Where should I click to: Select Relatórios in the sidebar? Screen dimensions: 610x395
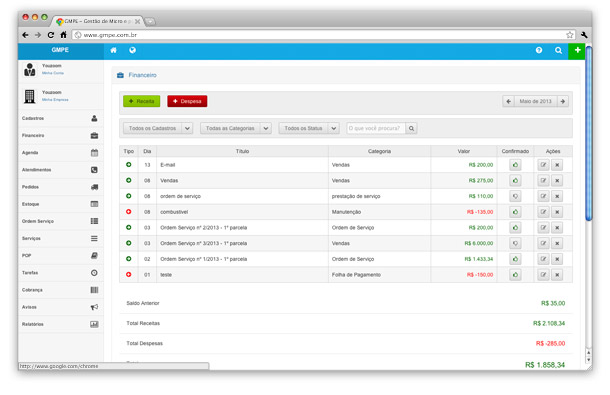tap(60, 324)
